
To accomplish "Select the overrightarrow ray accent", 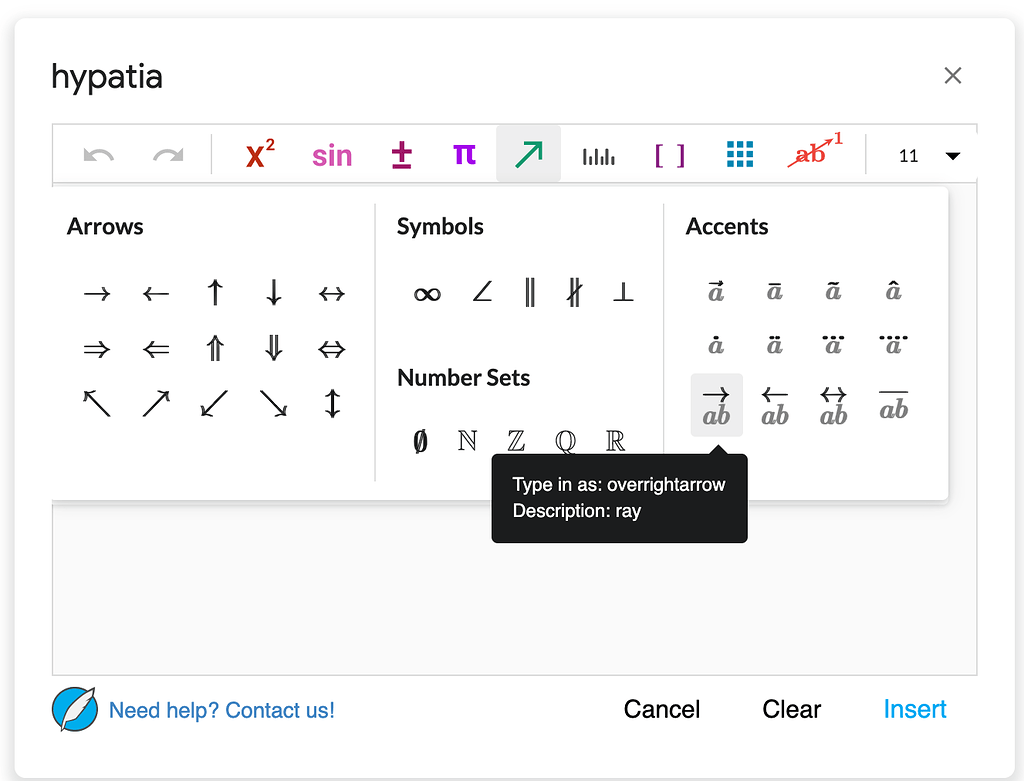I will 716,403.
